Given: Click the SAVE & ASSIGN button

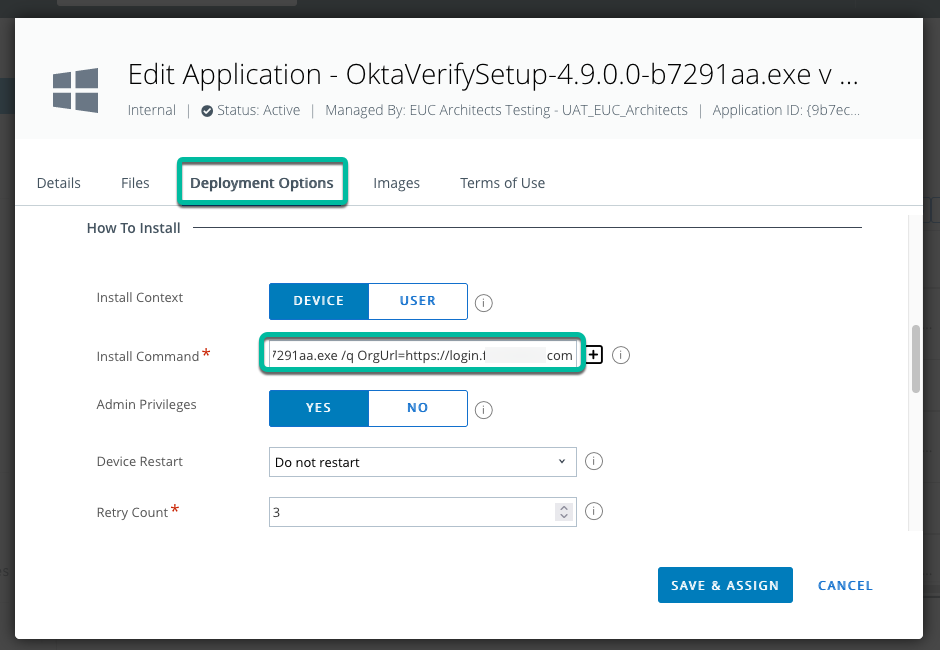Looking at the screenshot, I should coord(724,585).
